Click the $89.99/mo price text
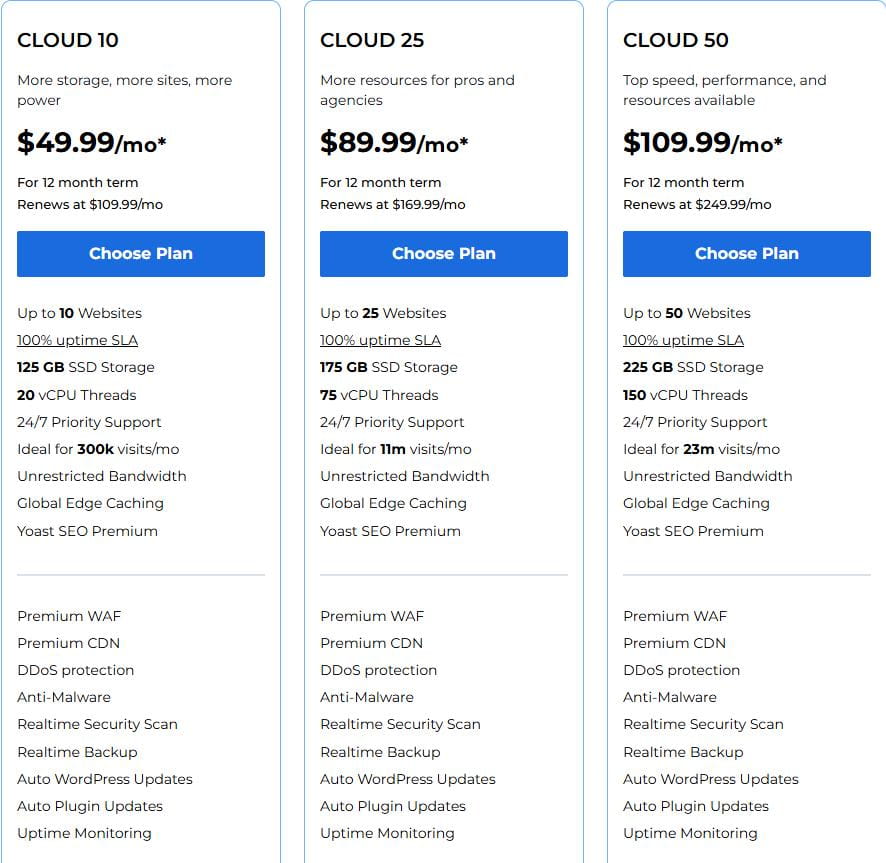Viewport: 886px width, 863px height. coord(394,143)
